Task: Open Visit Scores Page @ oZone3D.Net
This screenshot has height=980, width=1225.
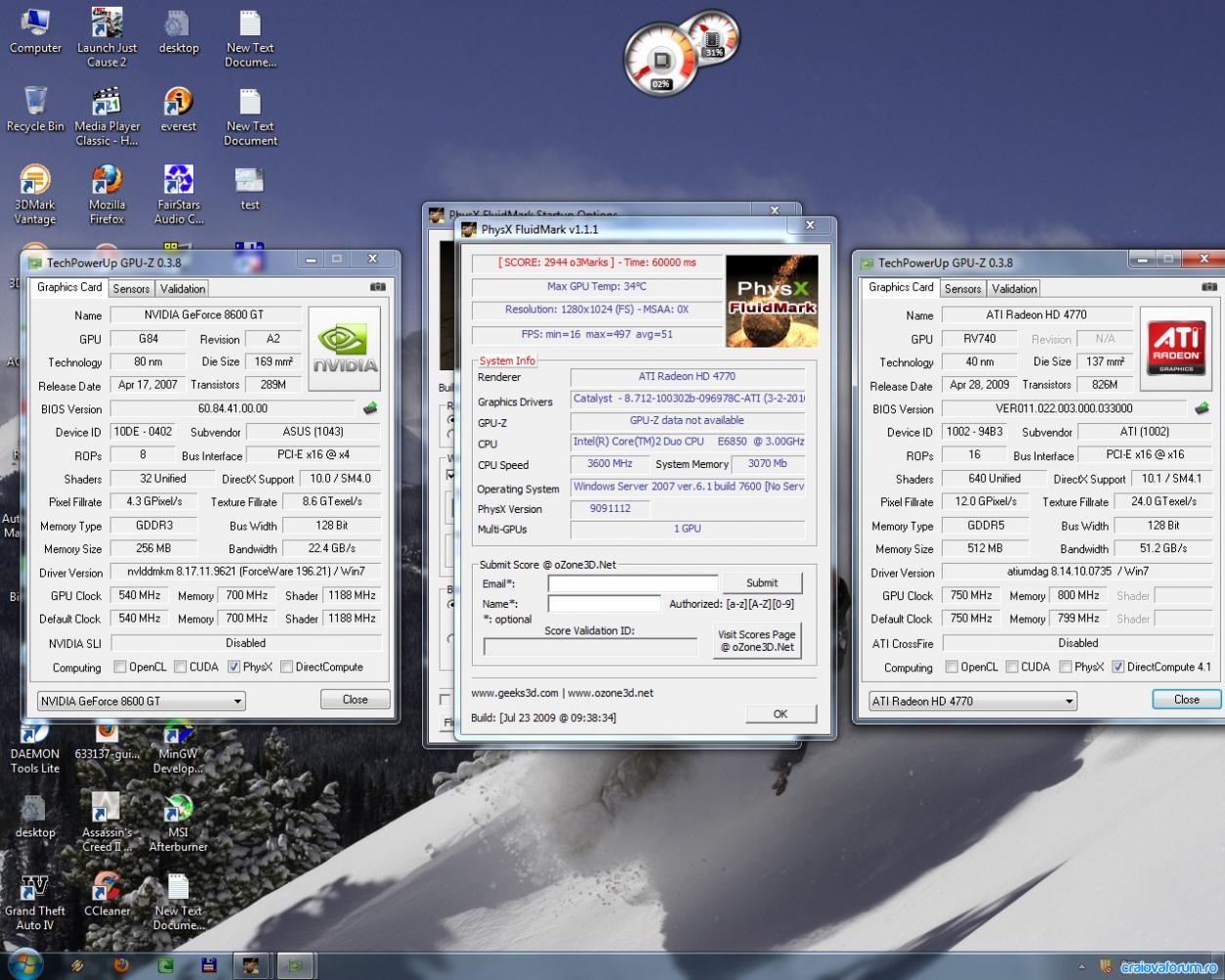Action: 757,641
